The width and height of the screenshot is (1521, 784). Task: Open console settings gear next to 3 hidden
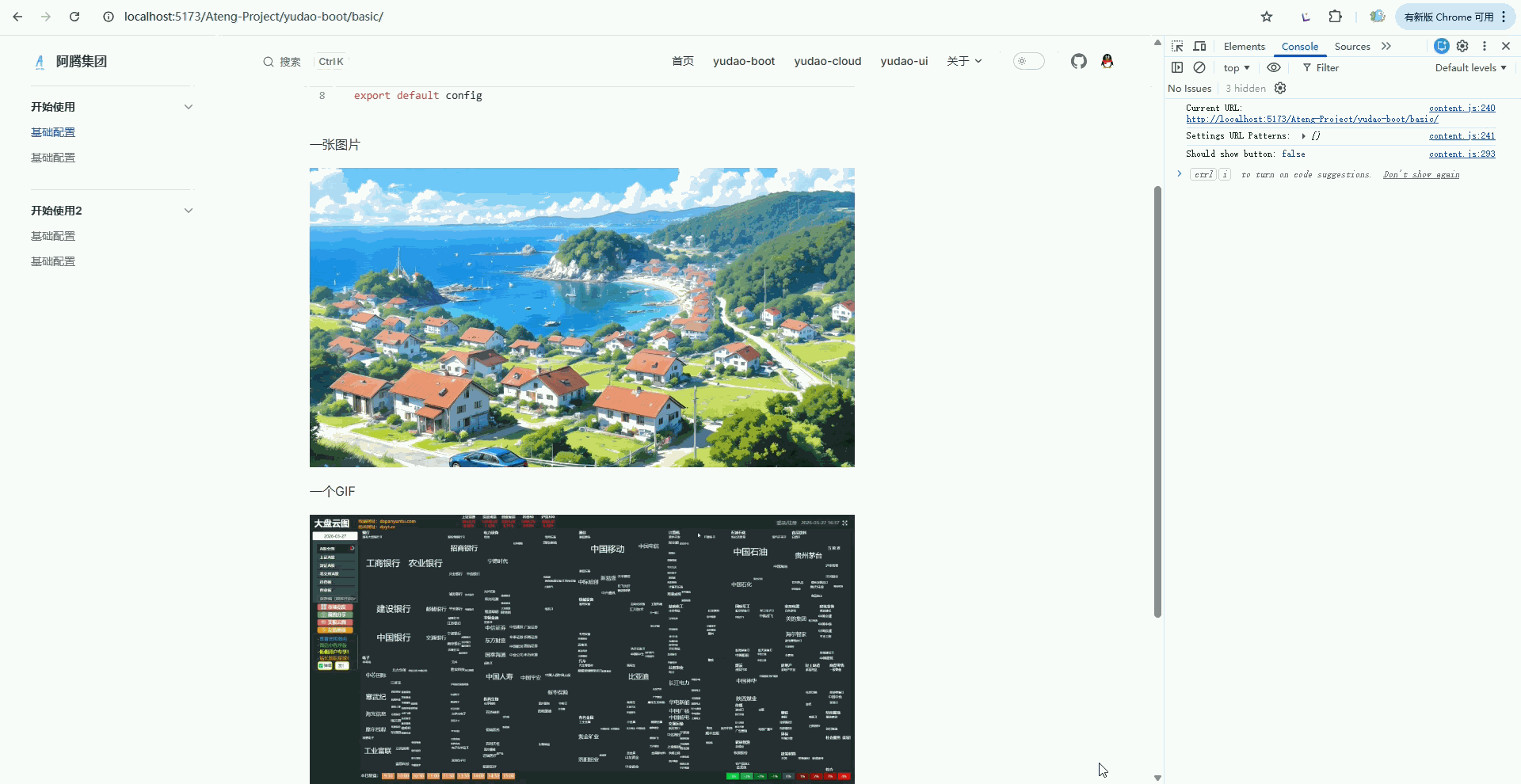(1280, 88)
